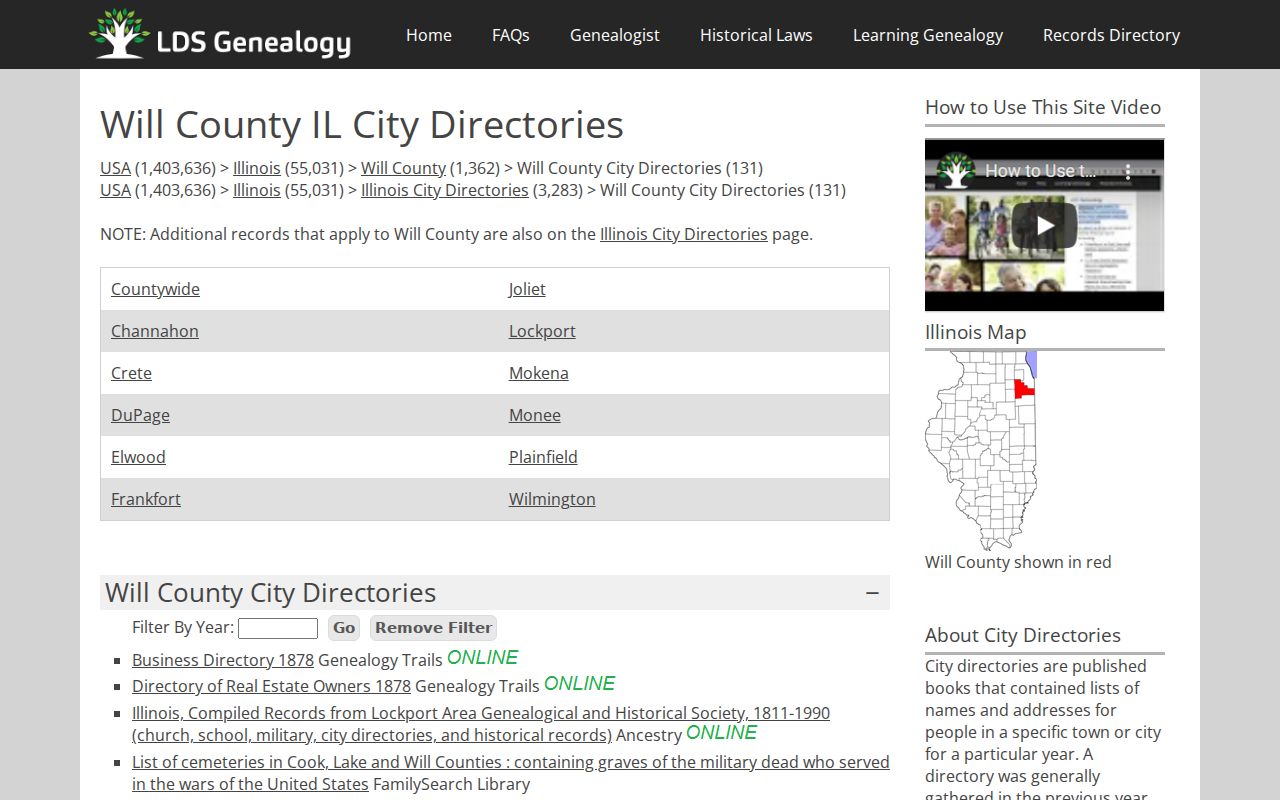Click the USA link in first breadcrumb row

tap(115, 168)
